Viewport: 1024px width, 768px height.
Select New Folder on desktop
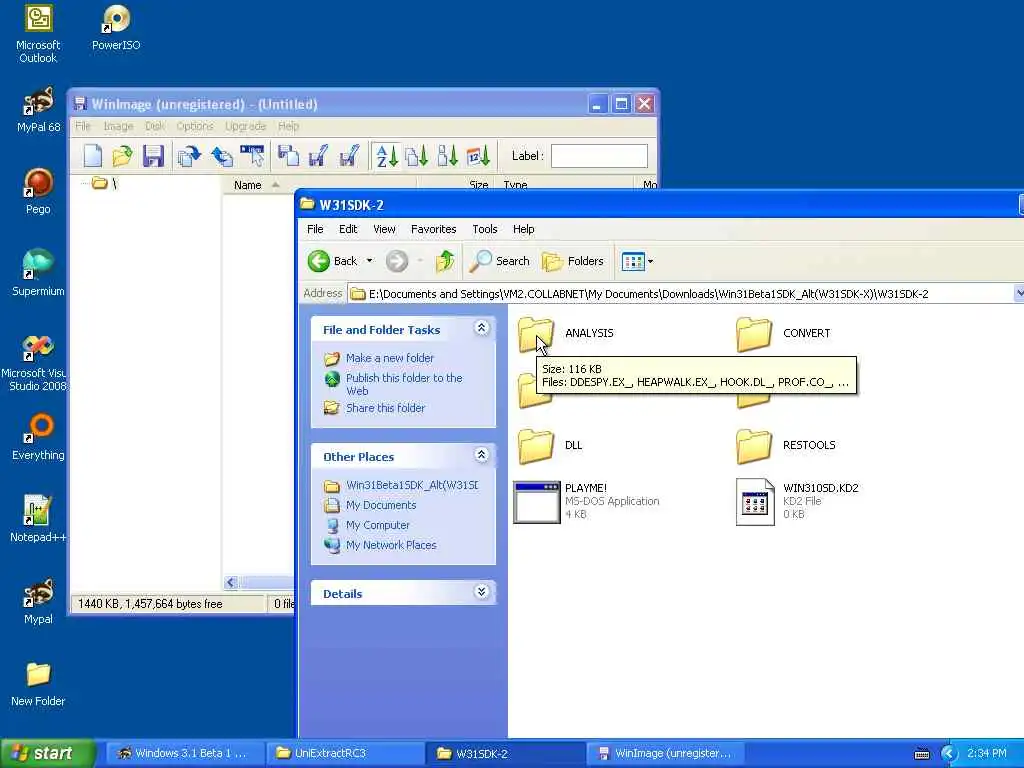[38, 684]
